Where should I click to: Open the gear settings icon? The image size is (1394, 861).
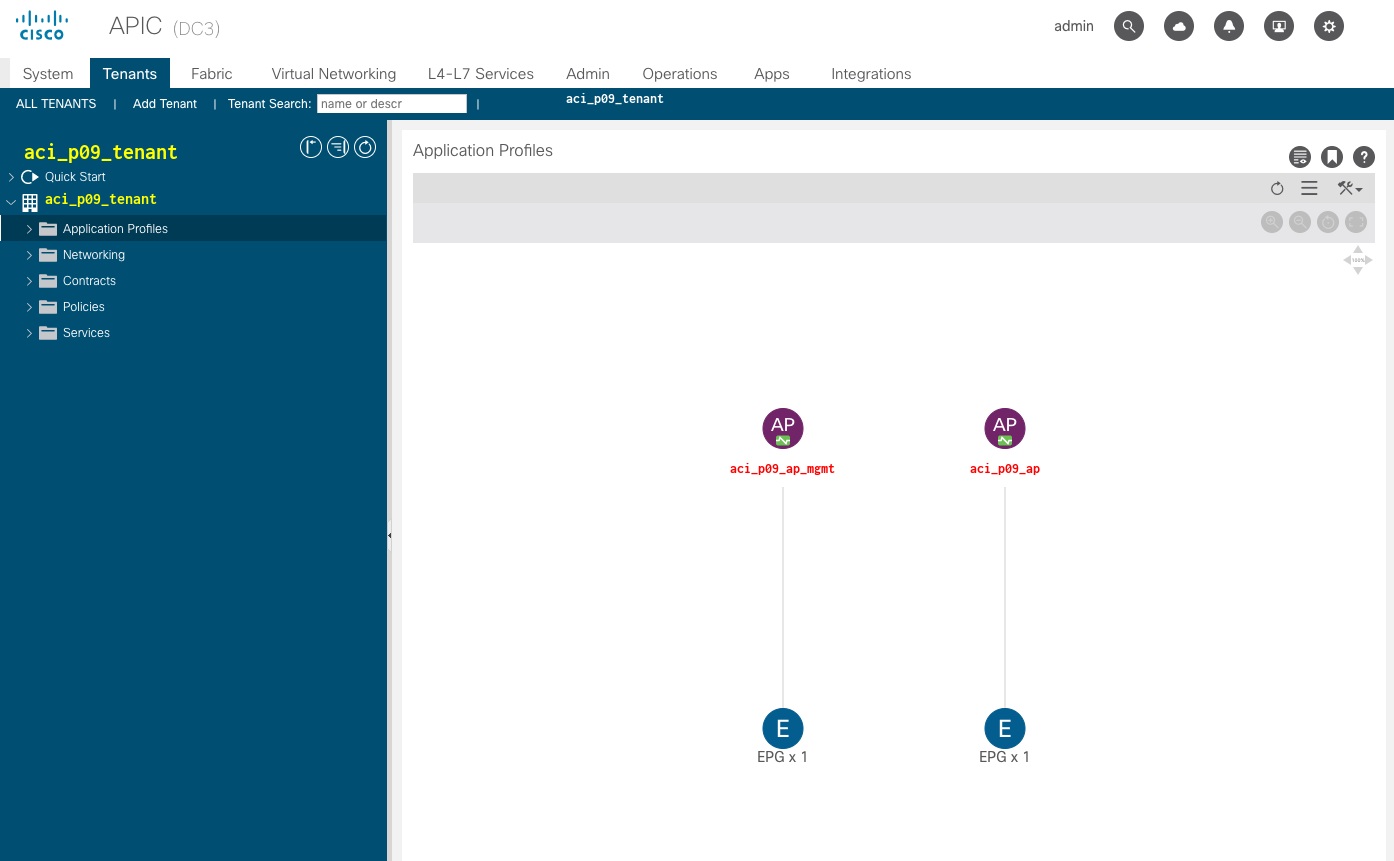[1329, 27]
